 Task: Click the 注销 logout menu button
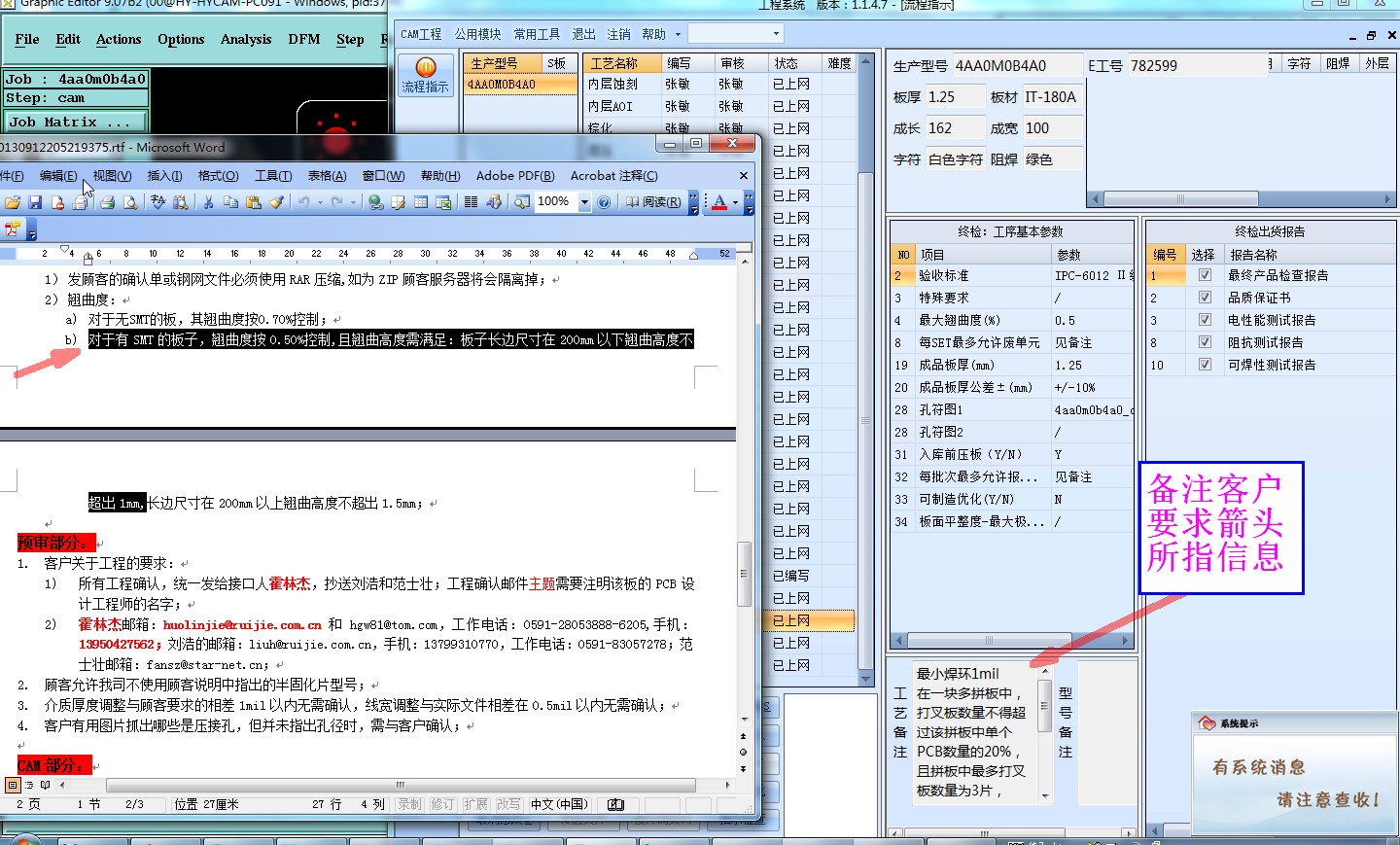pyautogui.click(x=618, y=34)
